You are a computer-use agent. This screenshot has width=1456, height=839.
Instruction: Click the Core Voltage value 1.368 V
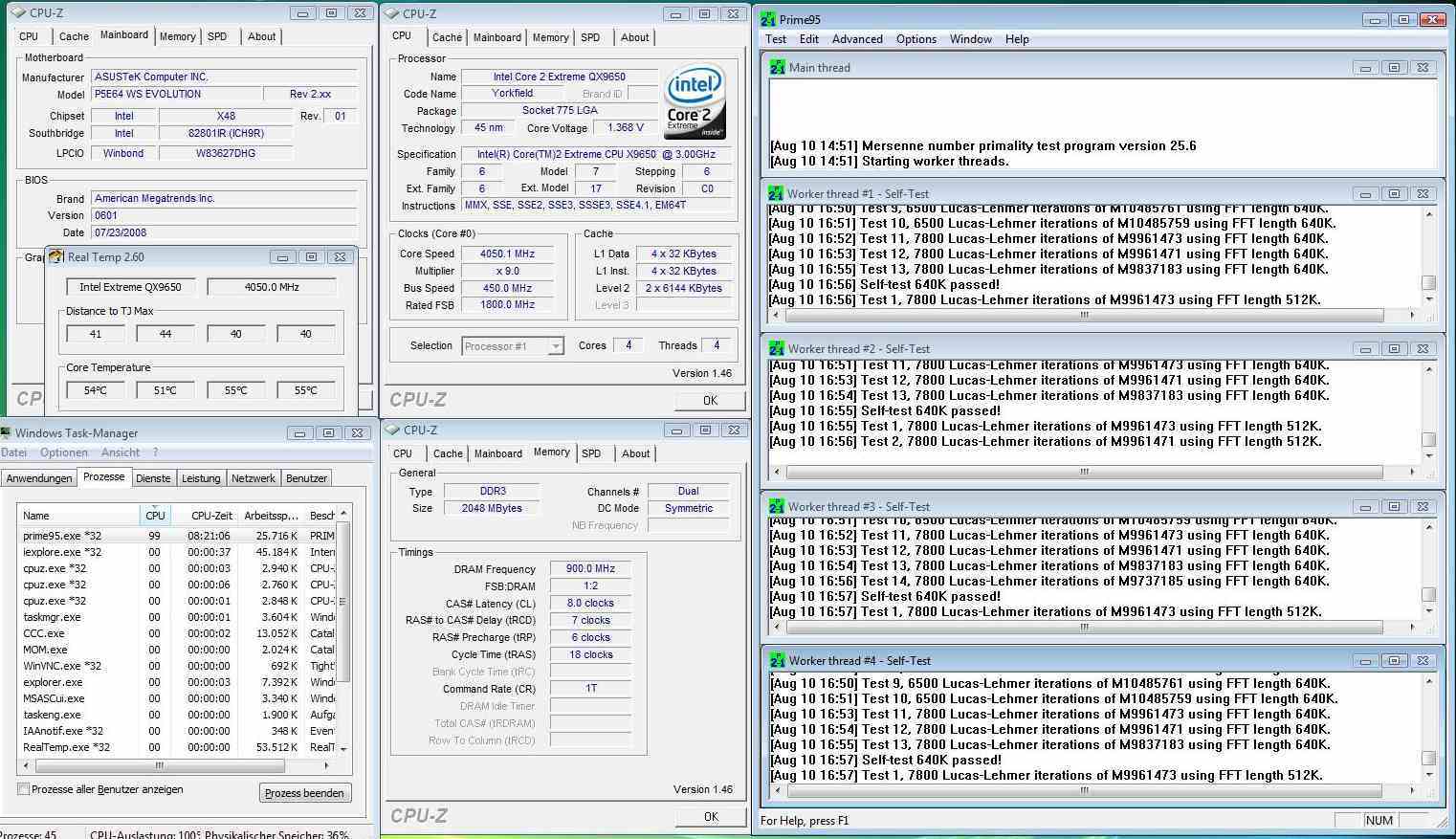[626, 127]
